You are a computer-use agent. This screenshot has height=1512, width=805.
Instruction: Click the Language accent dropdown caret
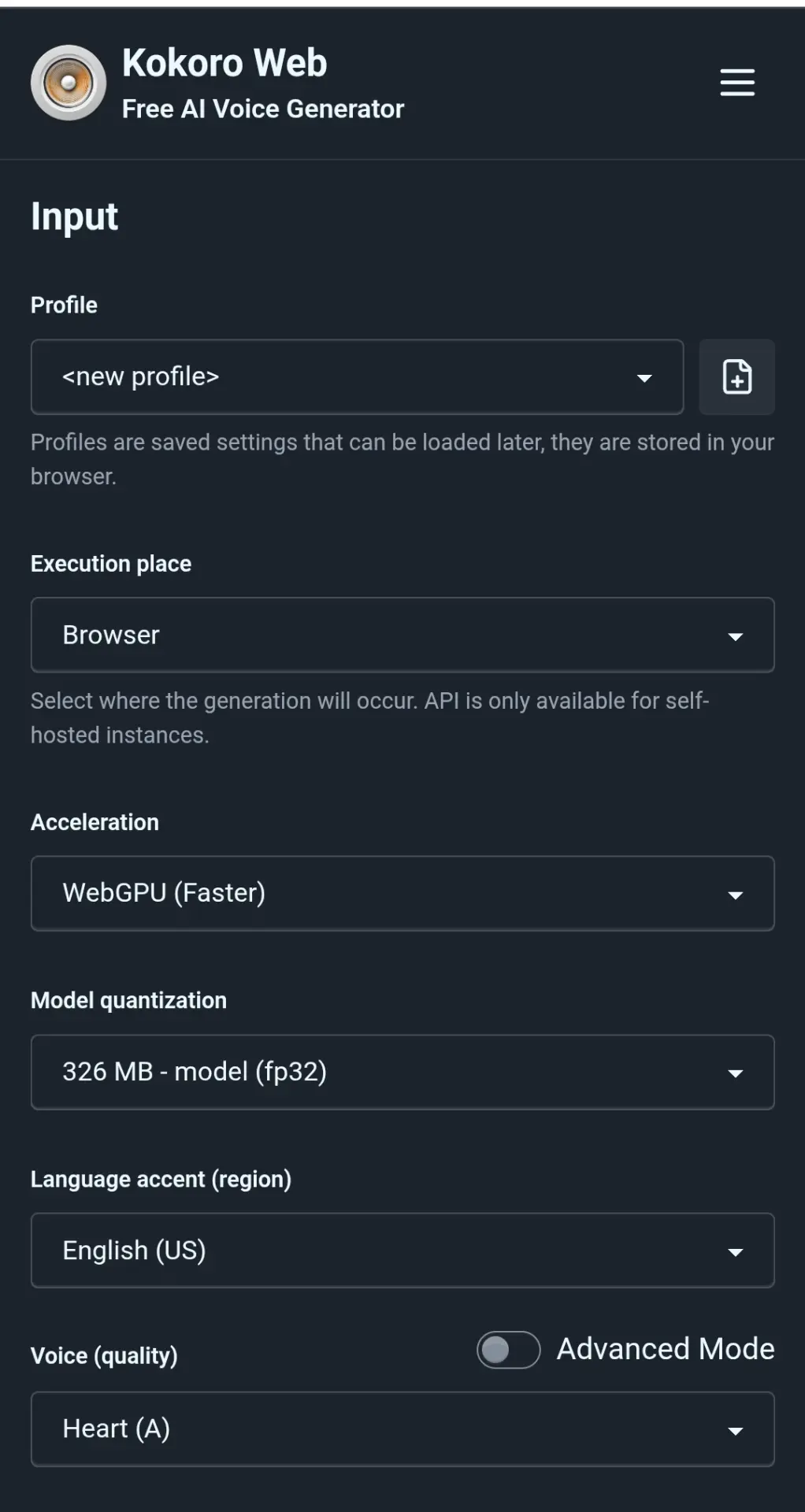click(x=736, y=1253)
